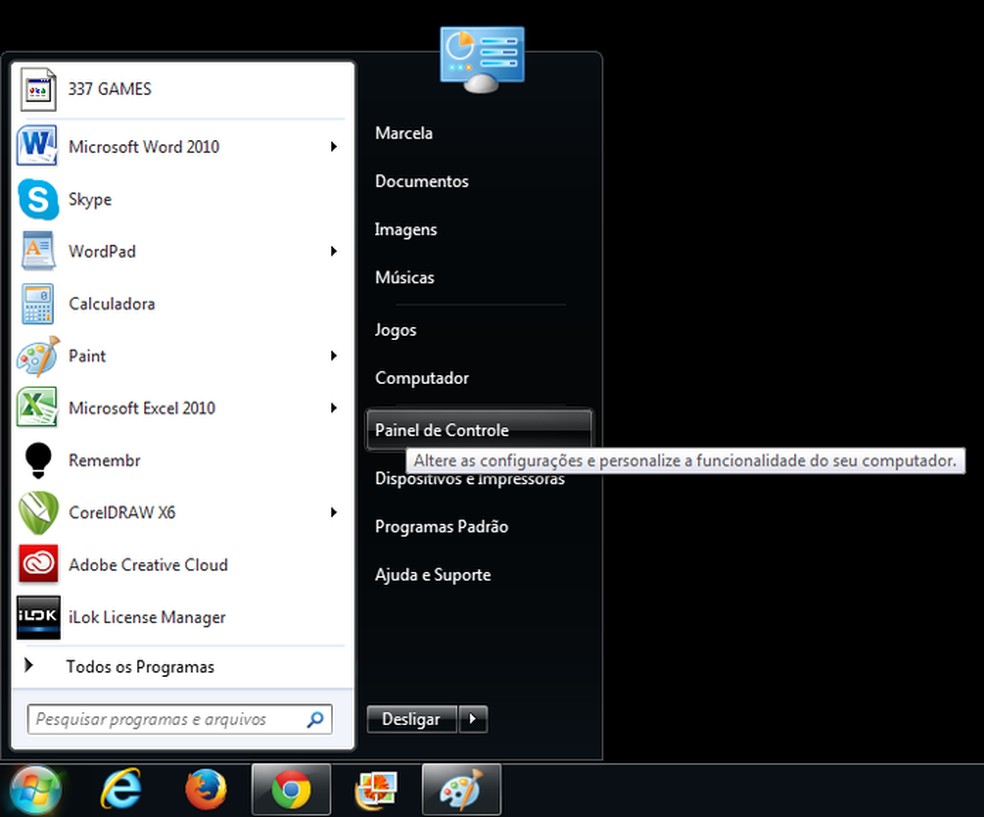Expand WordPad jump list arrow
Viewport: 984px width, 817px height.
click(x=334, y=251)
